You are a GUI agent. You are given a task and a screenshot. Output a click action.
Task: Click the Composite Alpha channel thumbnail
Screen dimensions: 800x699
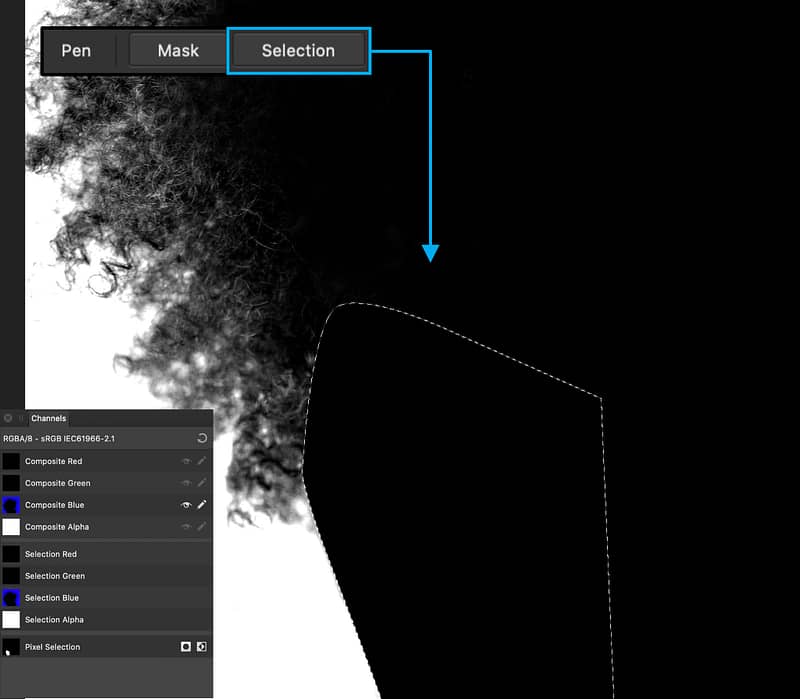(x=11, y=527)
